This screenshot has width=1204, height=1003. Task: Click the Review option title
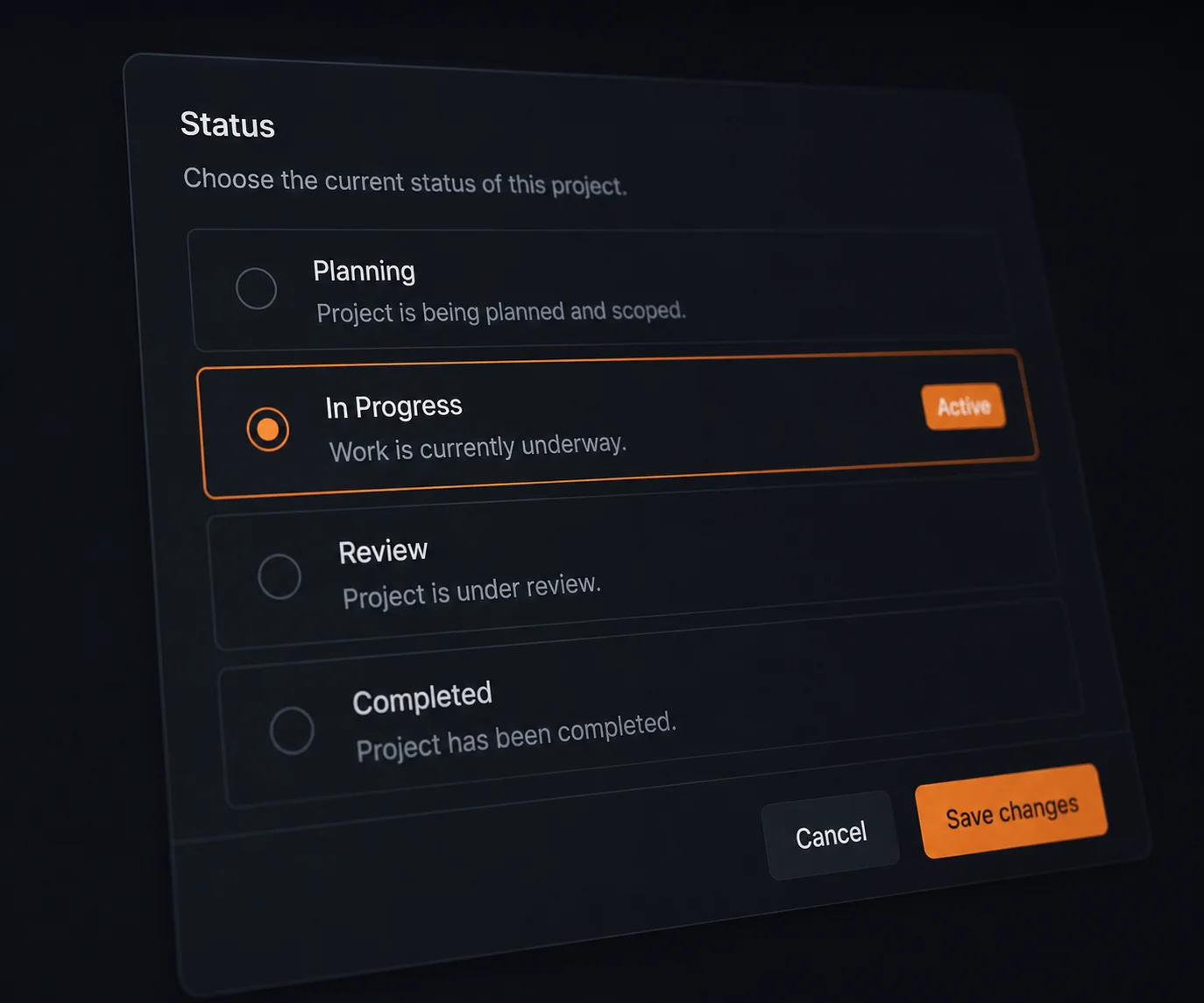click(x=383, y=551)
